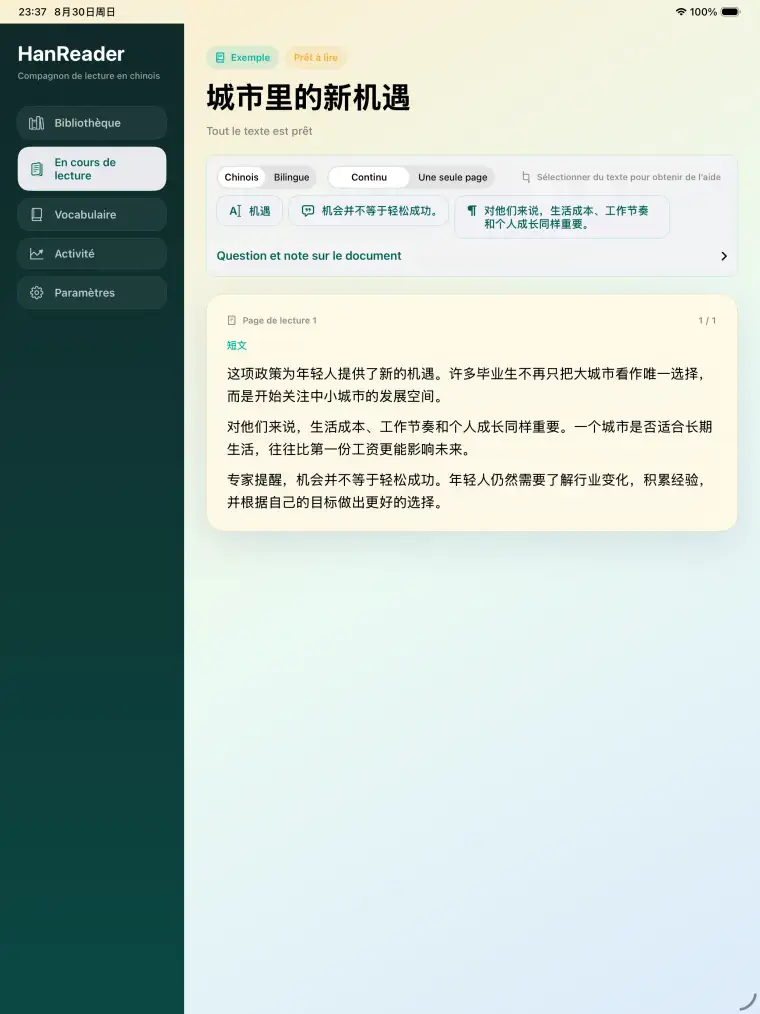Click the speech bubble icon on sentence chip

coord(308,211)
